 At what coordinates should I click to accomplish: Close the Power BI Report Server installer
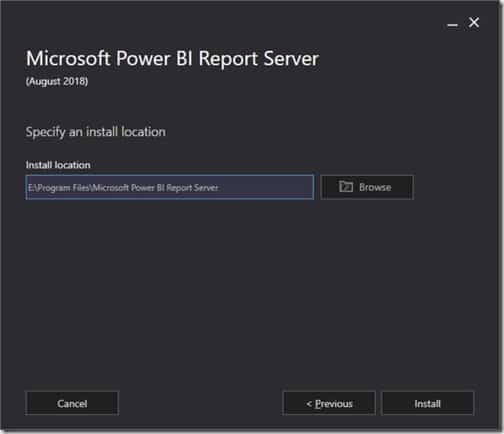[x=474, y=23]
